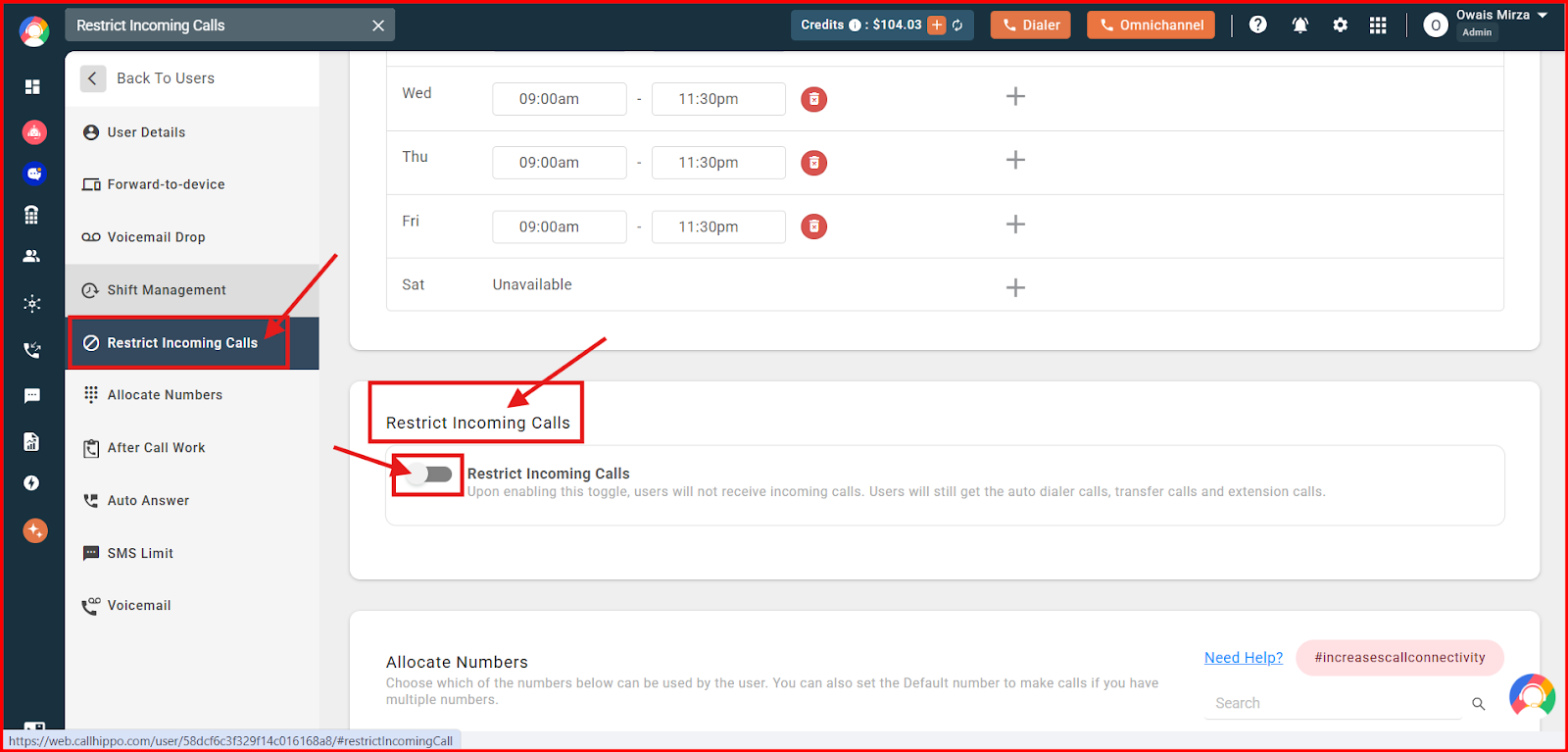Screen dimensions: 1568x752
Task: Open Shift Management section
Action: pyautogui.click(x=192, y=290)
